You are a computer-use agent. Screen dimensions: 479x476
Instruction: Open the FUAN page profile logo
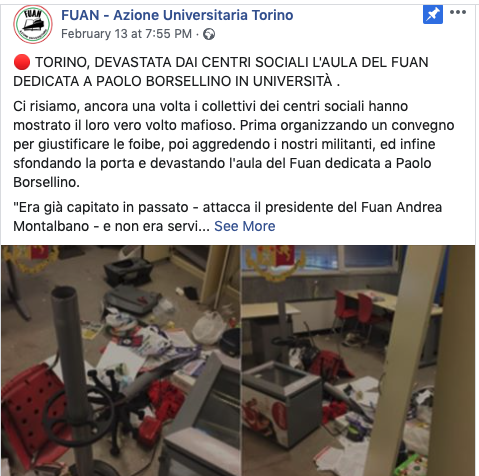tap(33, 24)
